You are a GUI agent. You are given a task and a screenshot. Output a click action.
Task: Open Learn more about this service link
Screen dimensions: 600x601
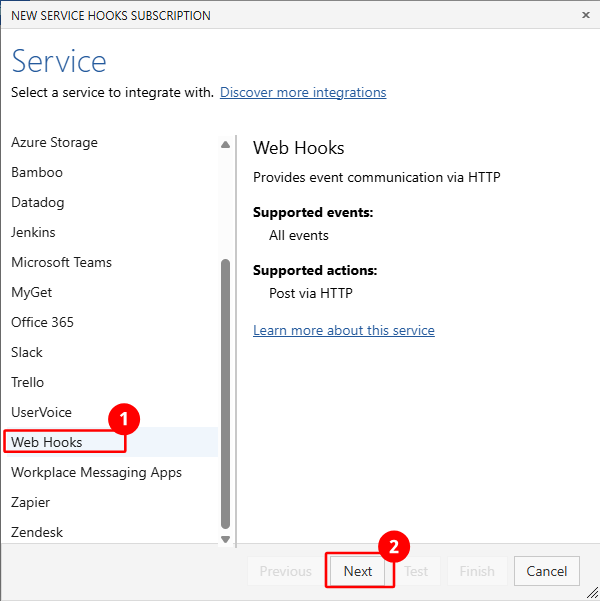pos(344,330)
